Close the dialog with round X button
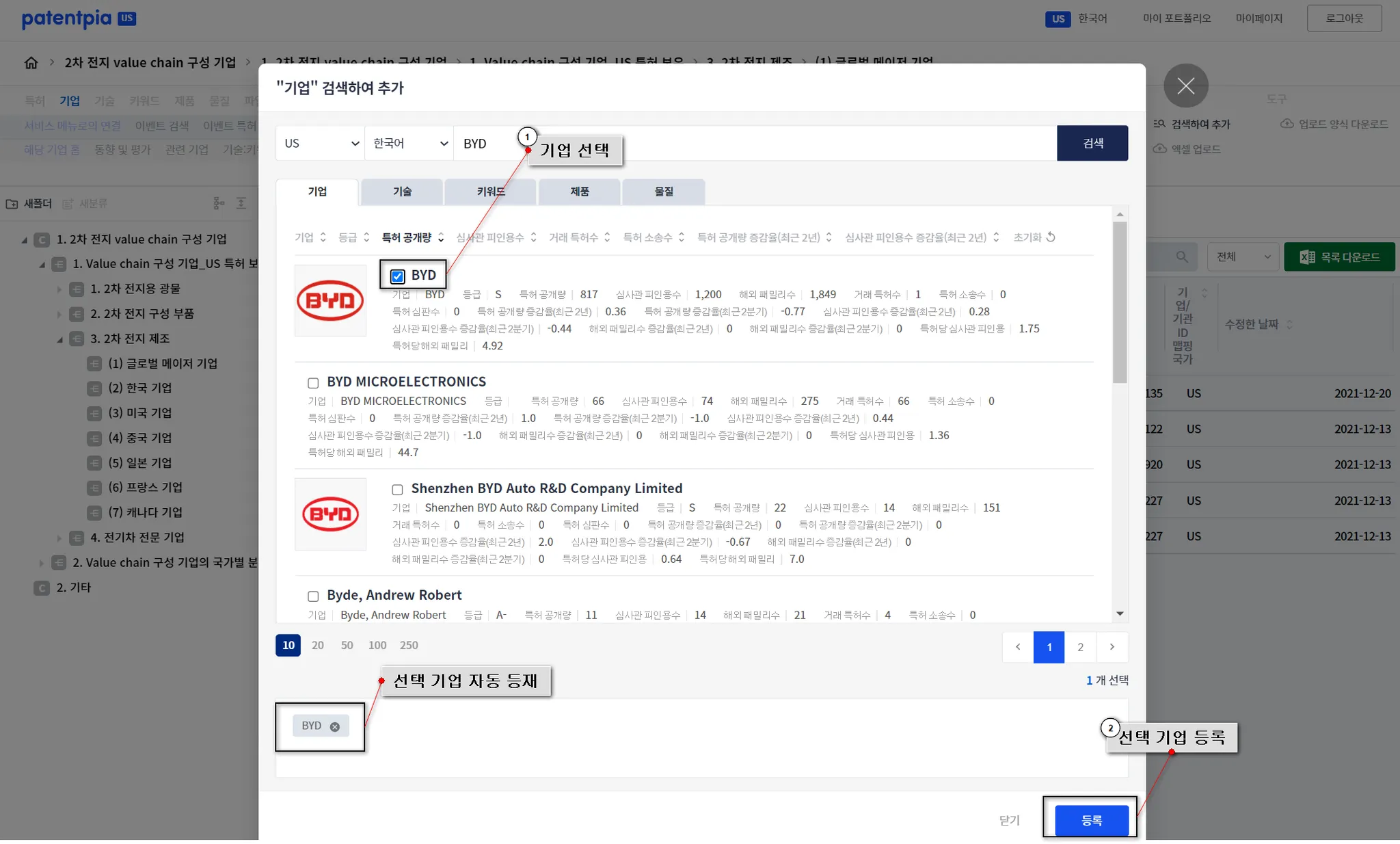 1185,86
